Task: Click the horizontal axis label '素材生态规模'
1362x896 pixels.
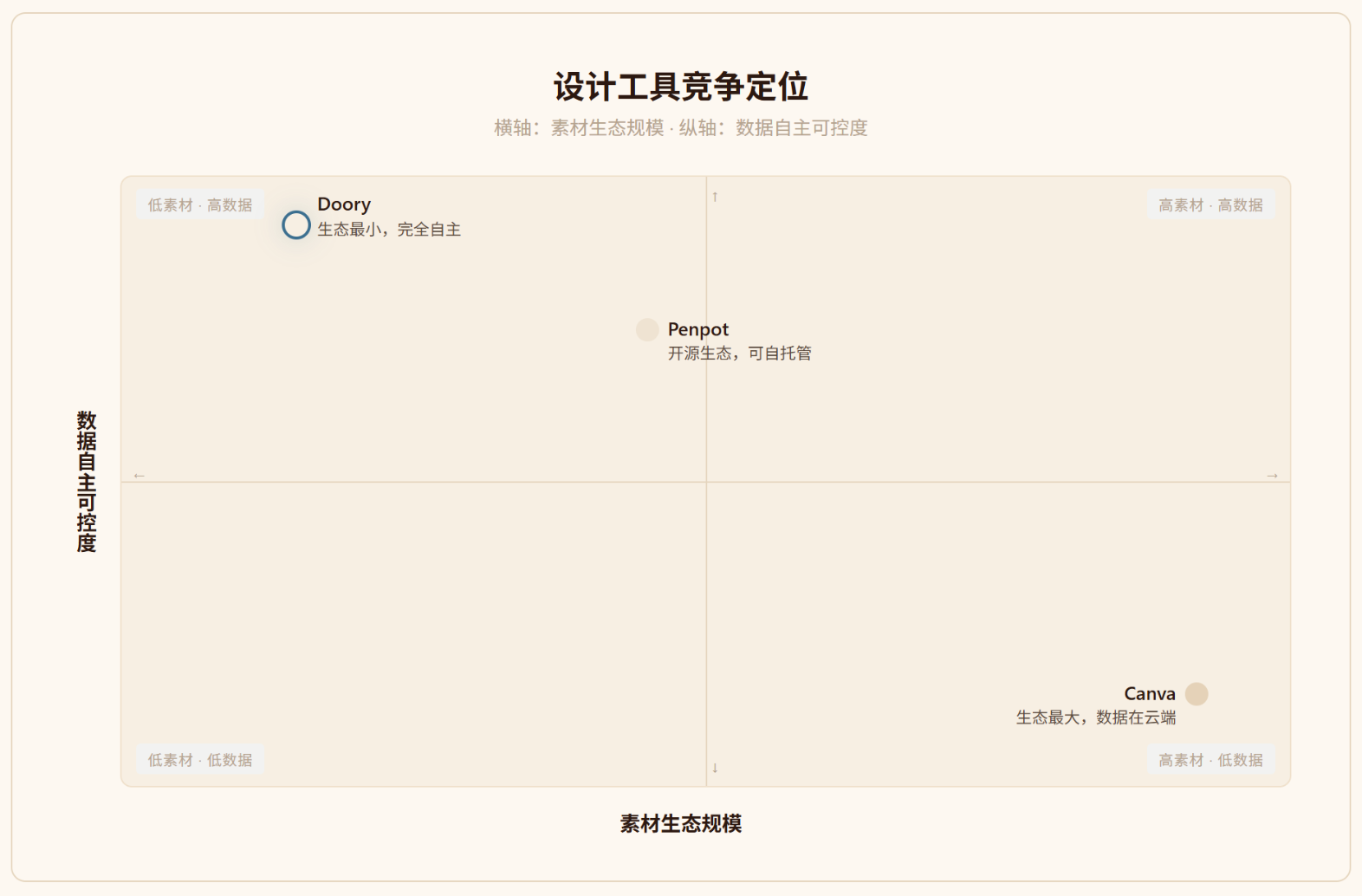Action: coord(681,824)
